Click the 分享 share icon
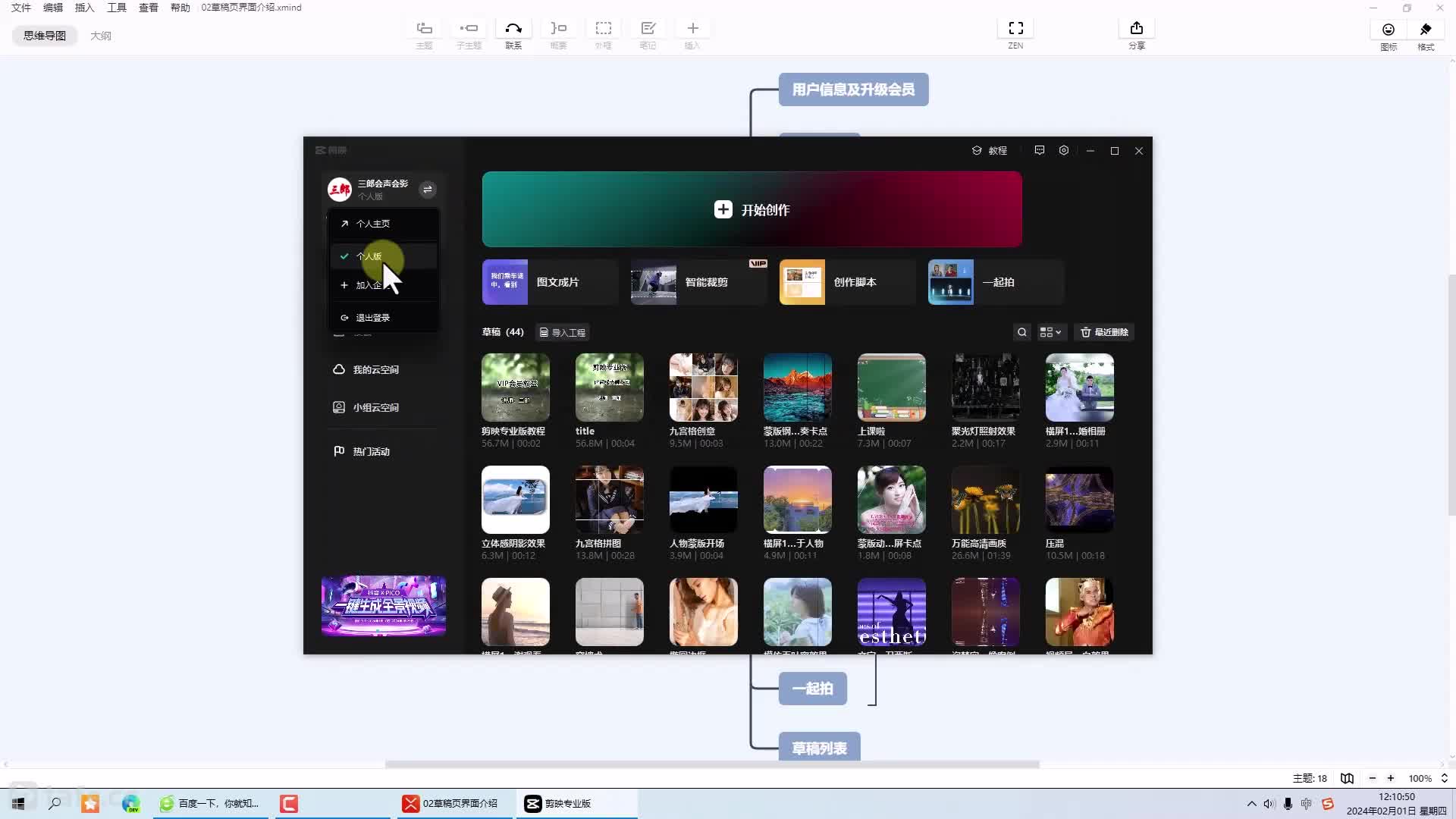Viewport: 1456px width, 819px height. 1136,28
